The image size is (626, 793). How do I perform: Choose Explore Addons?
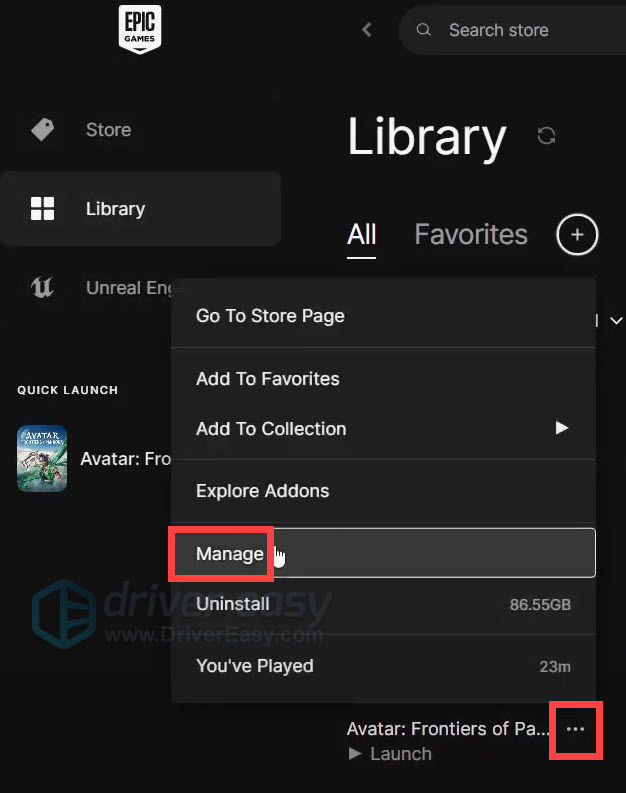[x=383, y=491]
